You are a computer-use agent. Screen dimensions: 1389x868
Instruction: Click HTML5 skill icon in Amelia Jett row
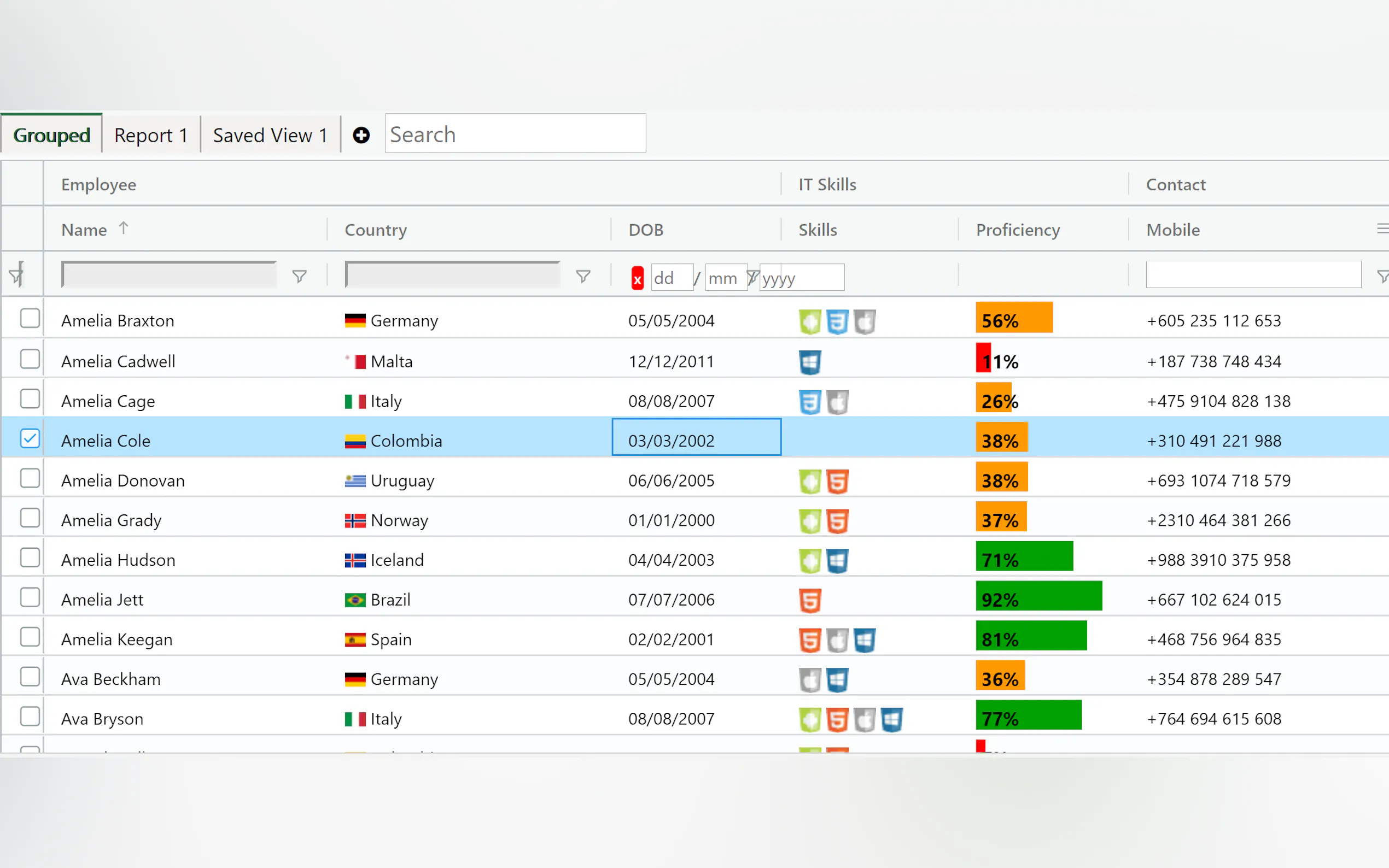[810, 601]
